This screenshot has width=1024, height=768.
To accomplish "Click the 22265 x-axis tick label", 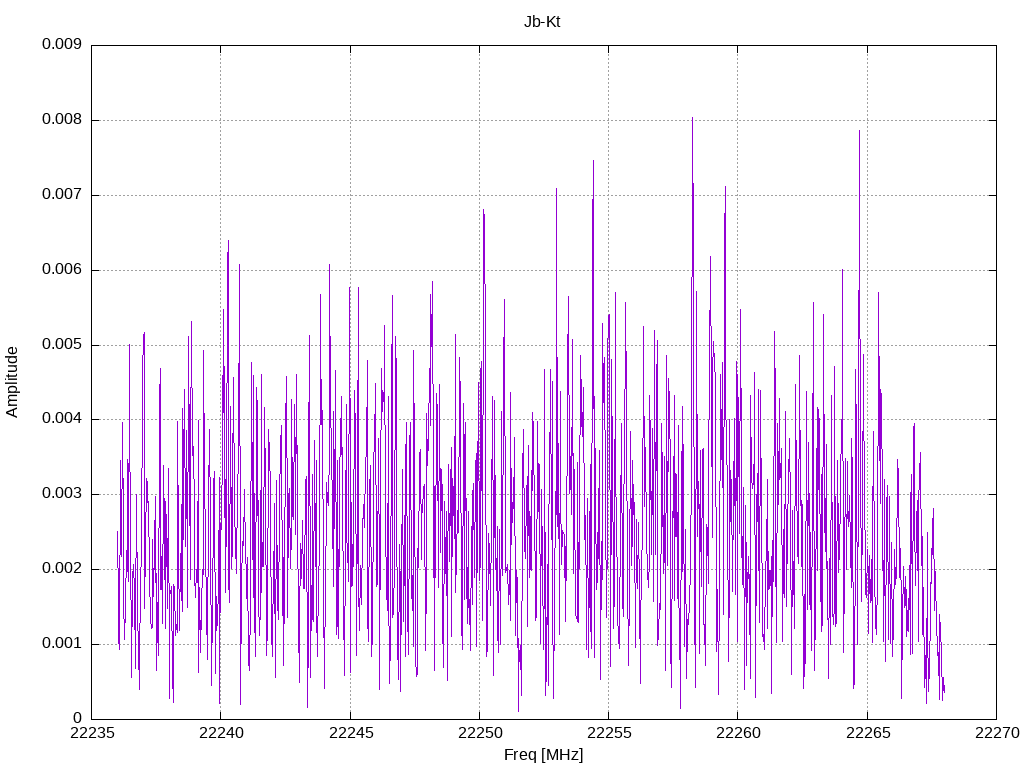I will [868, 733].
